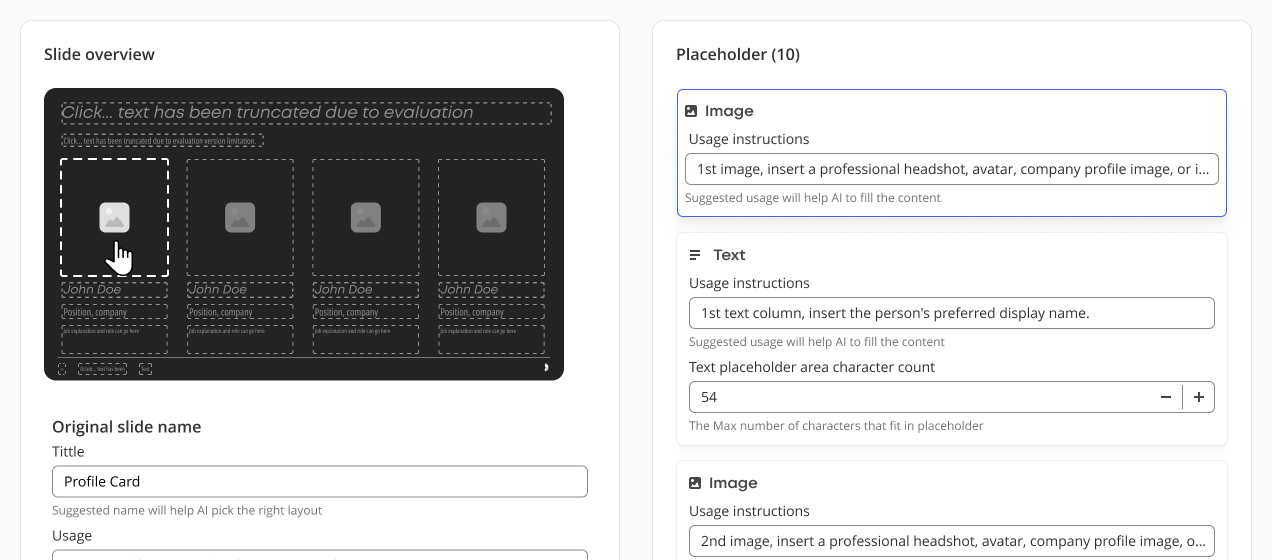The height and width of the screenshot is (560, 1272).
Task: Click the Profile Card title input field
Action: (x=320, y=481)
